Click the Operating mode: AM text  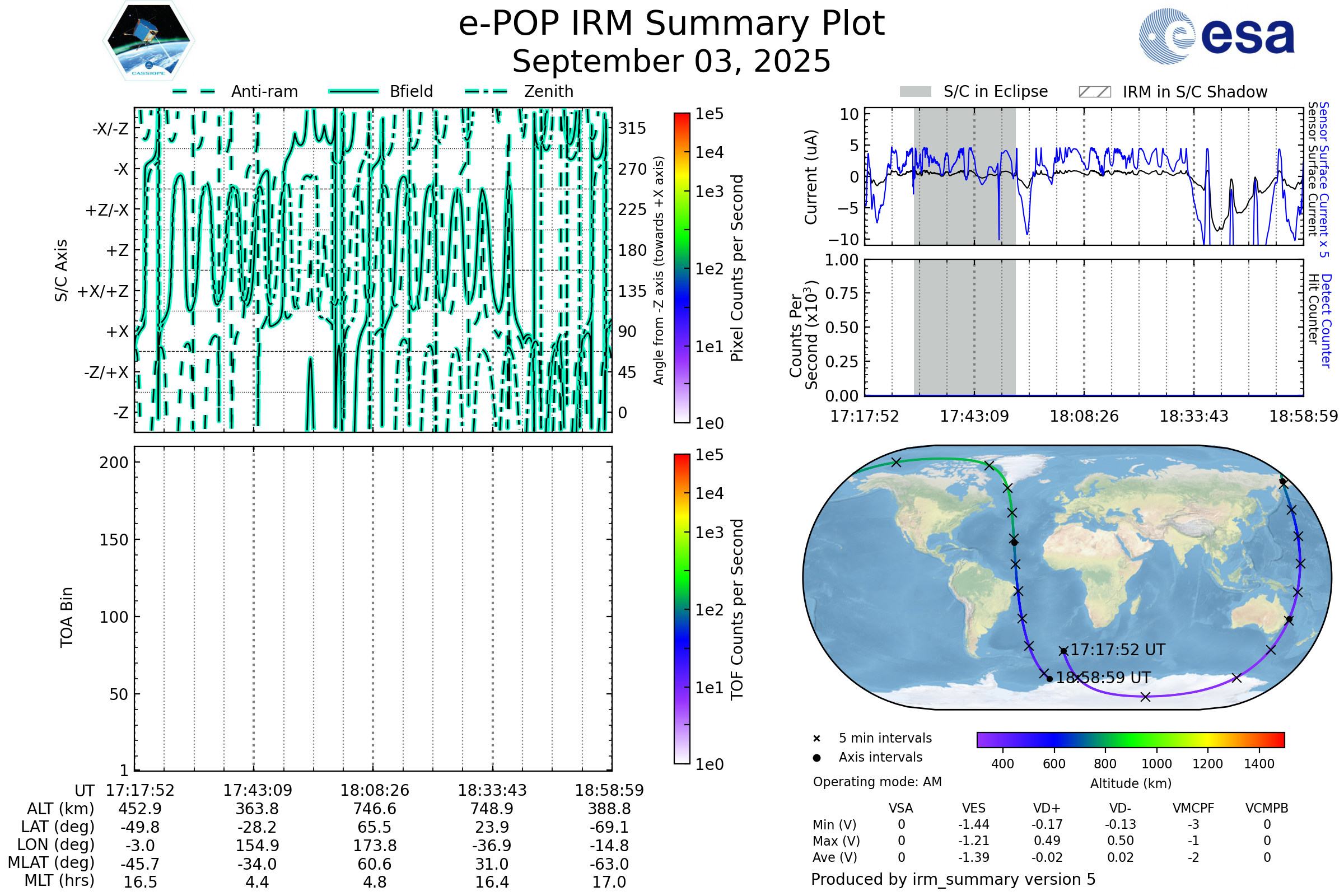tap(877, 782)
